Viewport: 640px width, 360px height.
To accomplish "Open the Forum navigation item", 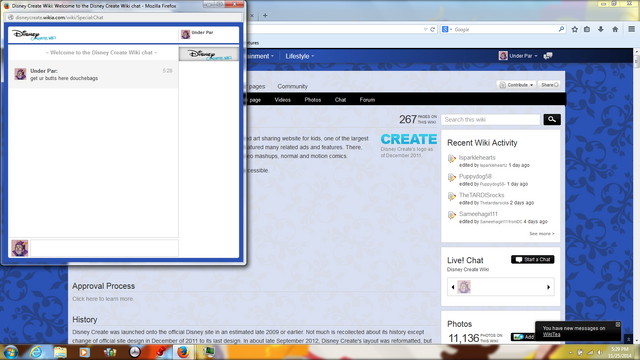I will click(367, 100).
